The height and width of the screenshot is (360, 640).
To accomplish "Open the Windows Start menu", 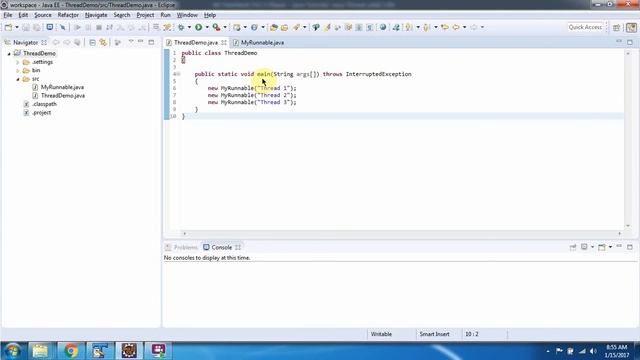I will click(13, 351).
